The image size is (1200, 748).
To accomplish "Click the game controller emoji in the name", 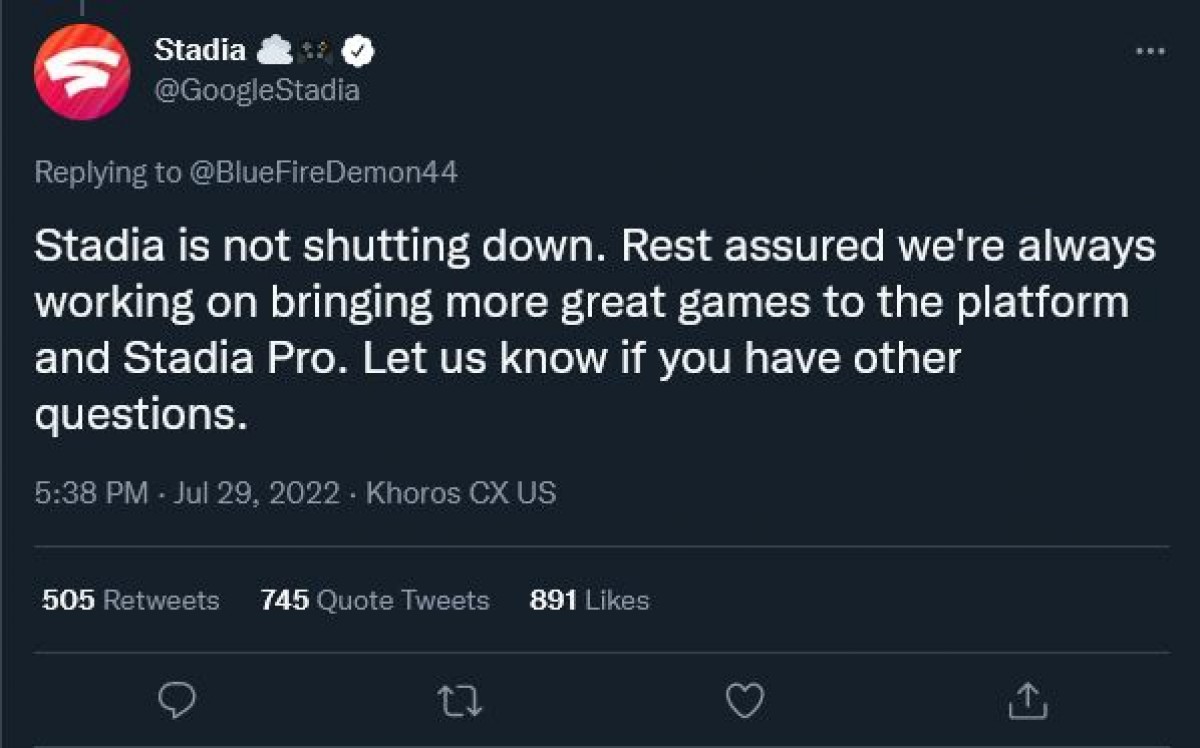I will pyautogui.click(x=315, y=49).
